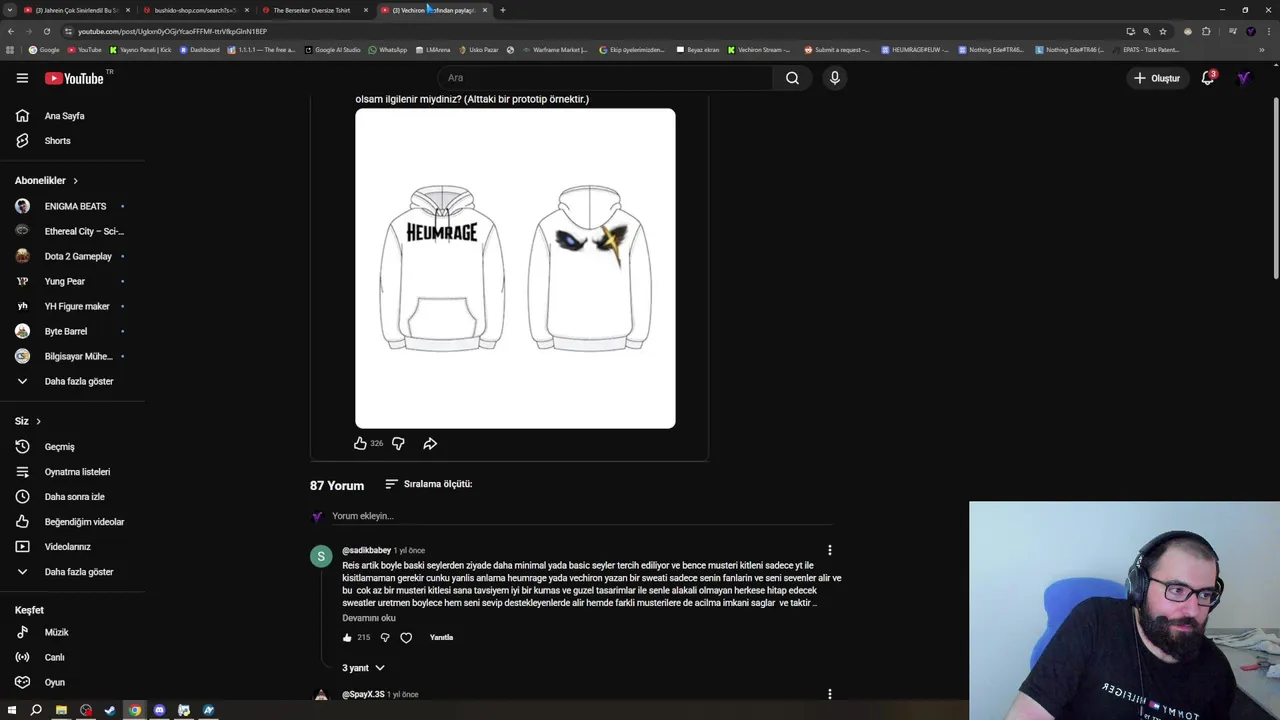Open more options for @sadikbabey comment
The height and width of the screenshot is (720, 1280).
pos(829,550)
